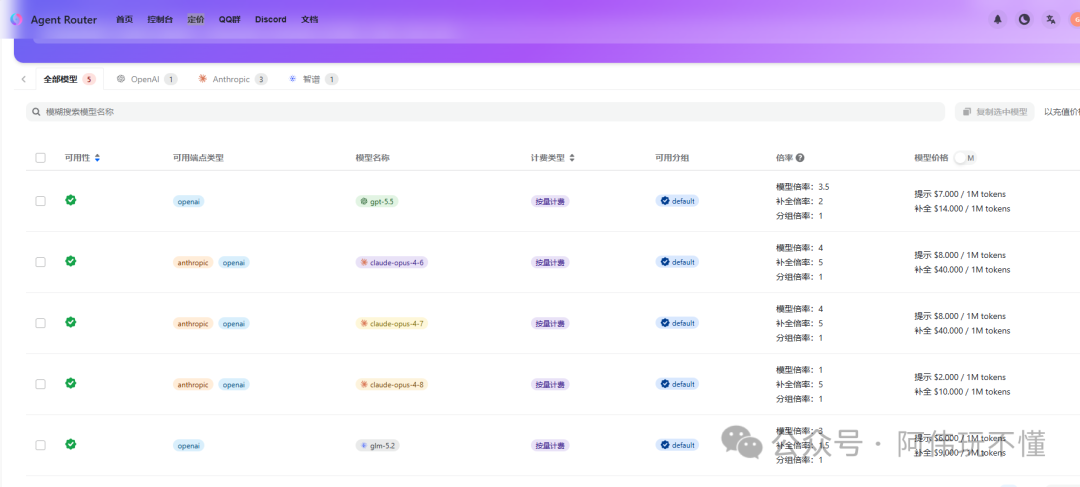Click the default group tag in gpt-5.5 row
The height and width of the screenshot is (487, 1080).
tap(677, 200)
